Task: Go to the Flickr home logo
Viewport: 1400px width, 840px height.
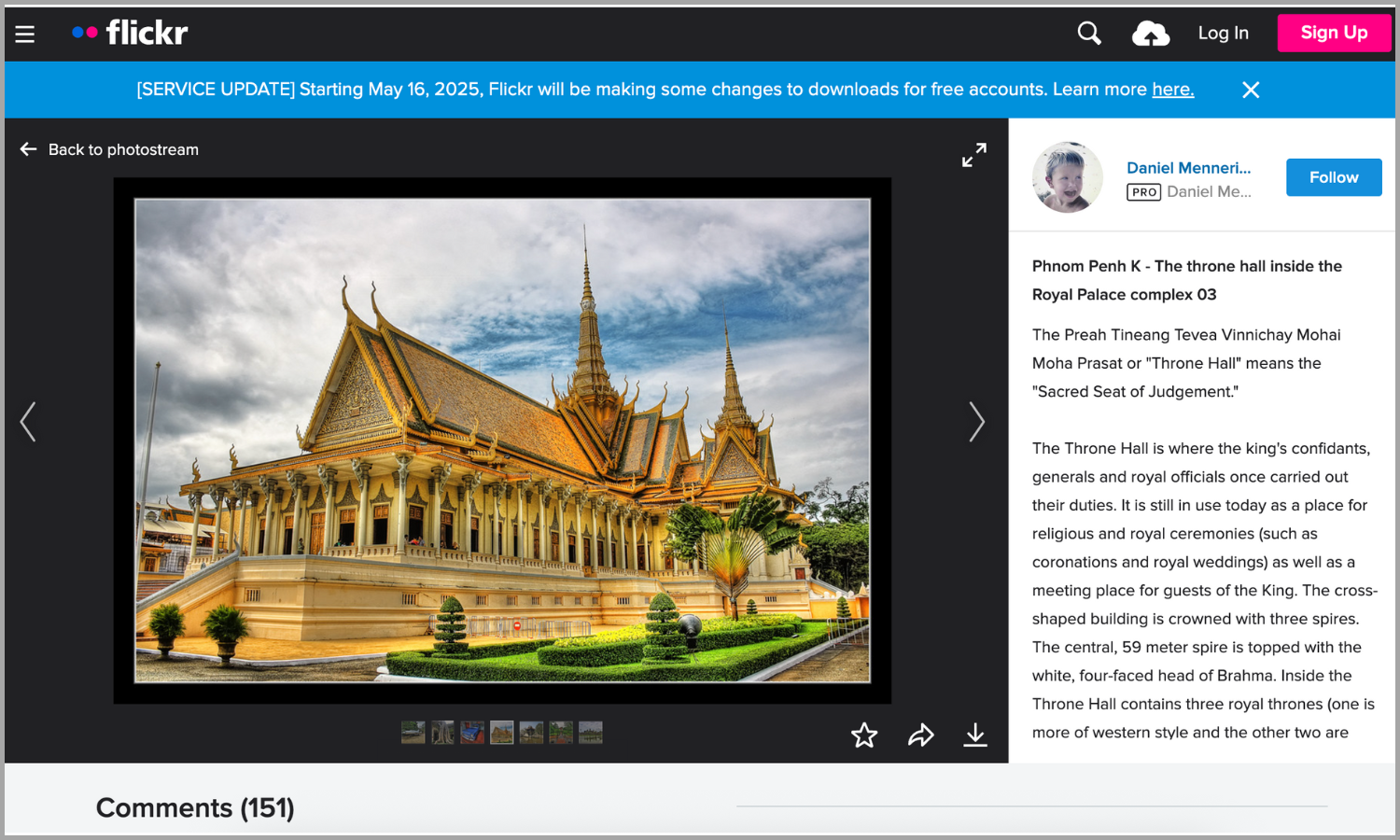Action: (130, 33)
